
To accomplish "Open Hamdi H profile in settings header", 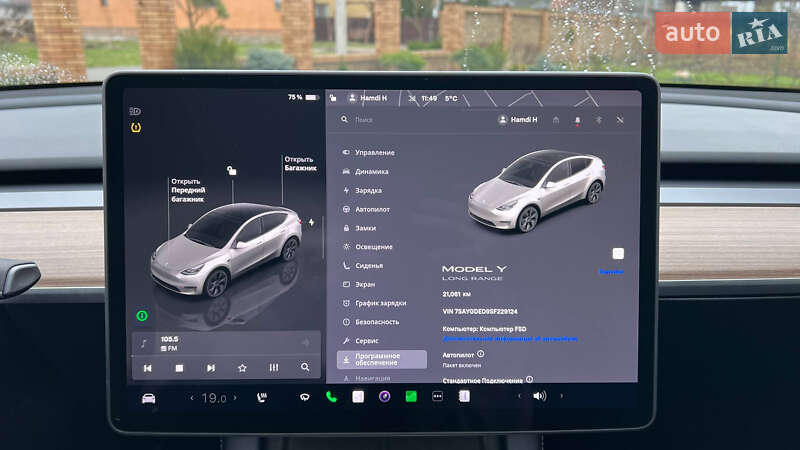I will (517, 119).
